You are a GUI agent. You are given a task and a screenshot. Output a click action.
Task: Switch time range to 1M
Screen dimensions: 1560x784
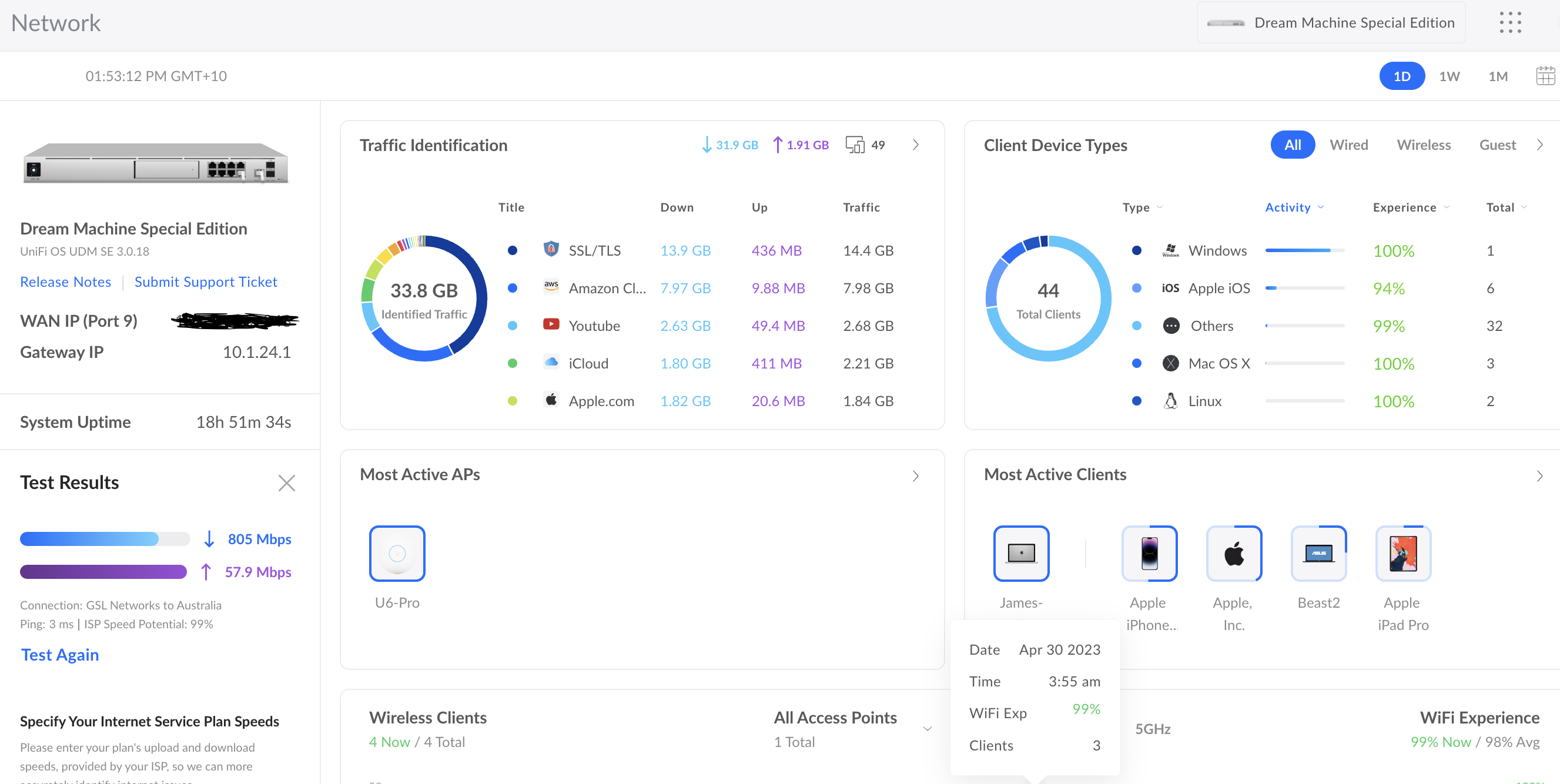tap(1498, 76)
